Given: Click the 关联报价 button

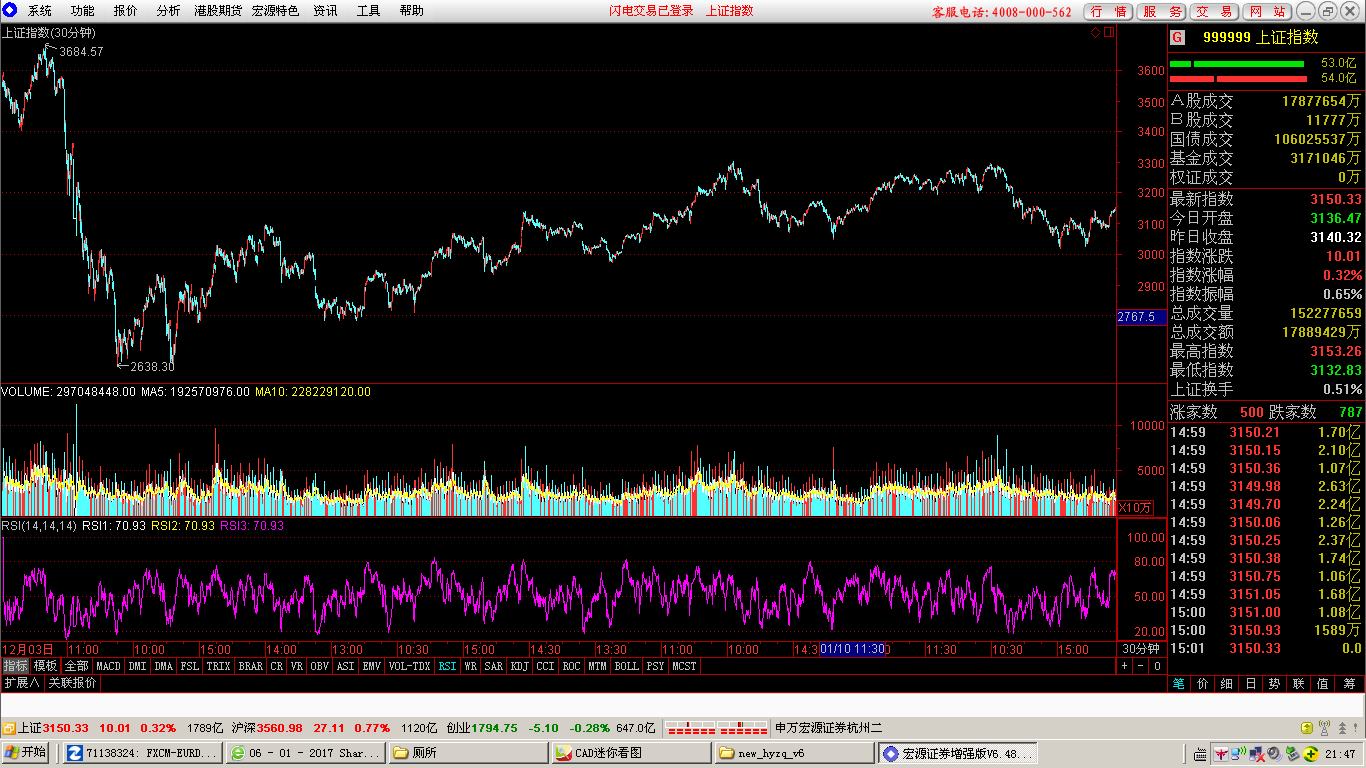Looking at the screenshot, I should [73, 683].
